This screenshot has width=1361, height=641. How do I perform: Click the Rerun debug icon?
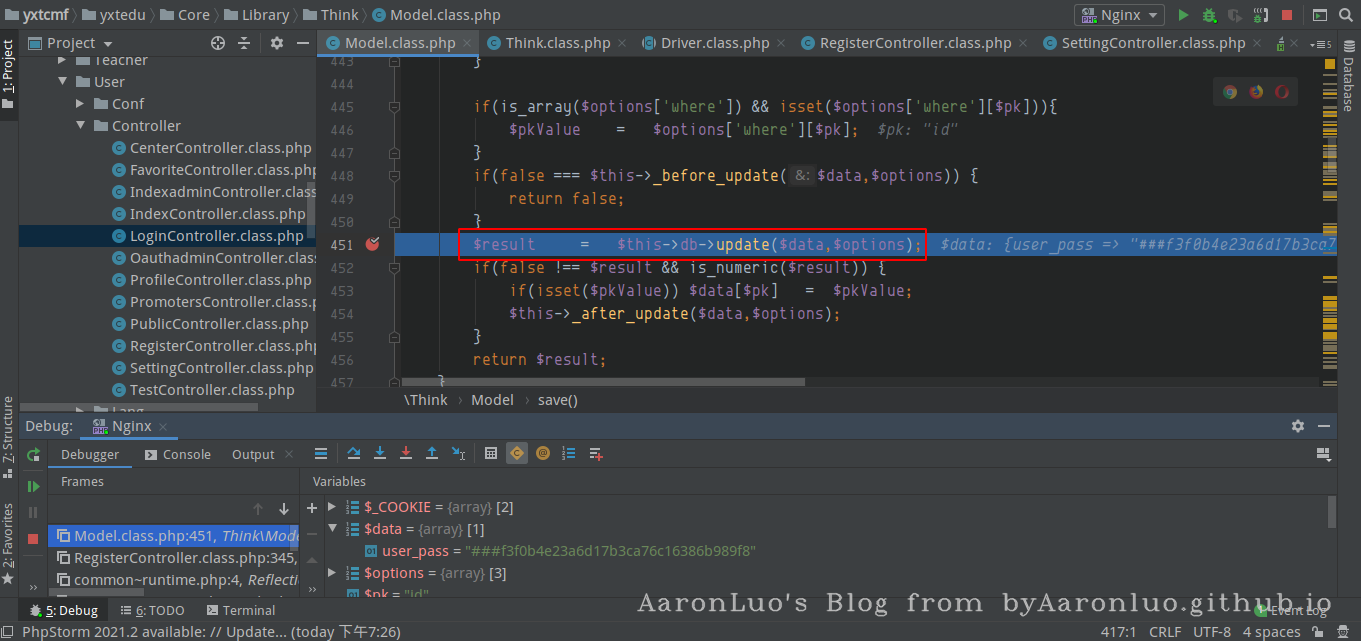pyautogui.click(x=33, y=455)
